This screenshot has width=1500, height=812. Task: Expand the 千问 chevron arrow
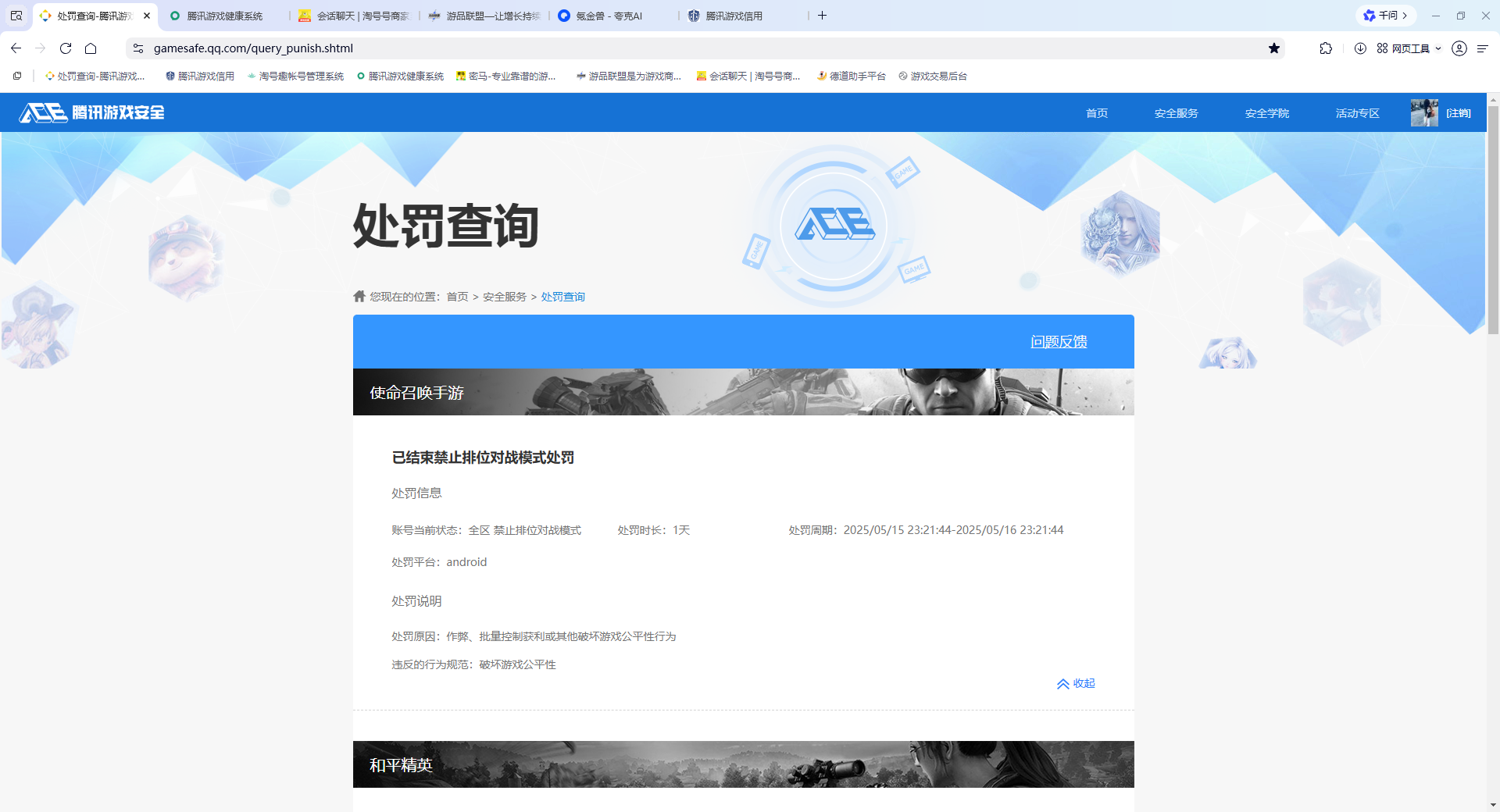coord(1404,15)
